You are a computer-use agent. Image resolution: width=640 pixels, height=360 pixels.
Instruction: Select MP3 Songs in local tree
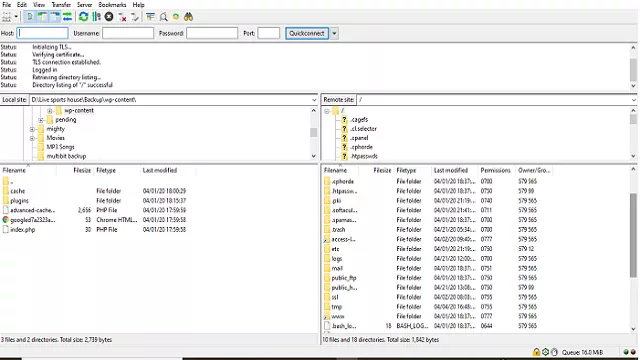coord(60,147)
